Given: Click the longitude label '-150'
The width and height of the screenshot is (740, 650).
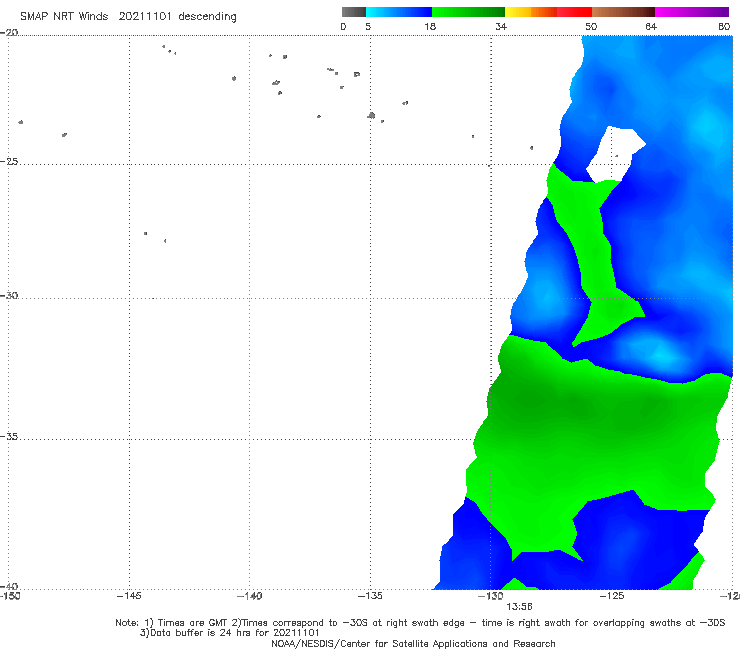Looking at the screenshot, I should 10,596.
